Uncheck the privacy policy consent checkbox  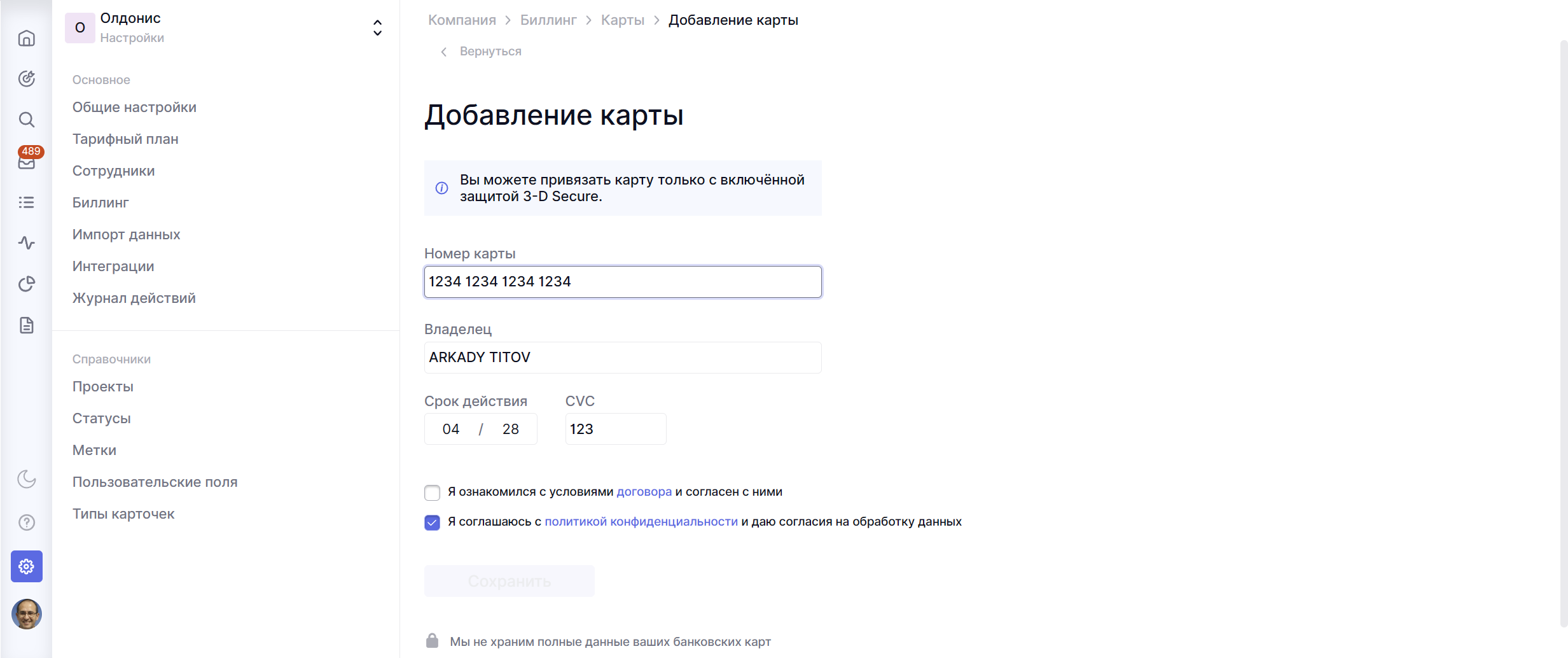point(432,522)
